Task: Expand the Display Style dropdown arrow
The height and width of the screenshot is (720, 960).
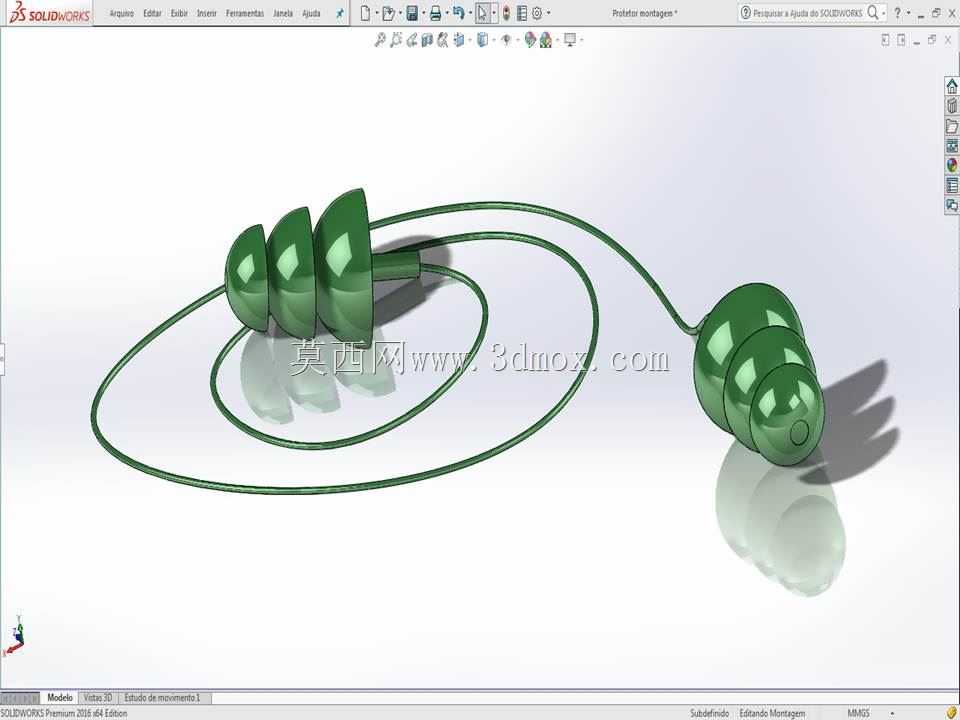Action: 493,40
